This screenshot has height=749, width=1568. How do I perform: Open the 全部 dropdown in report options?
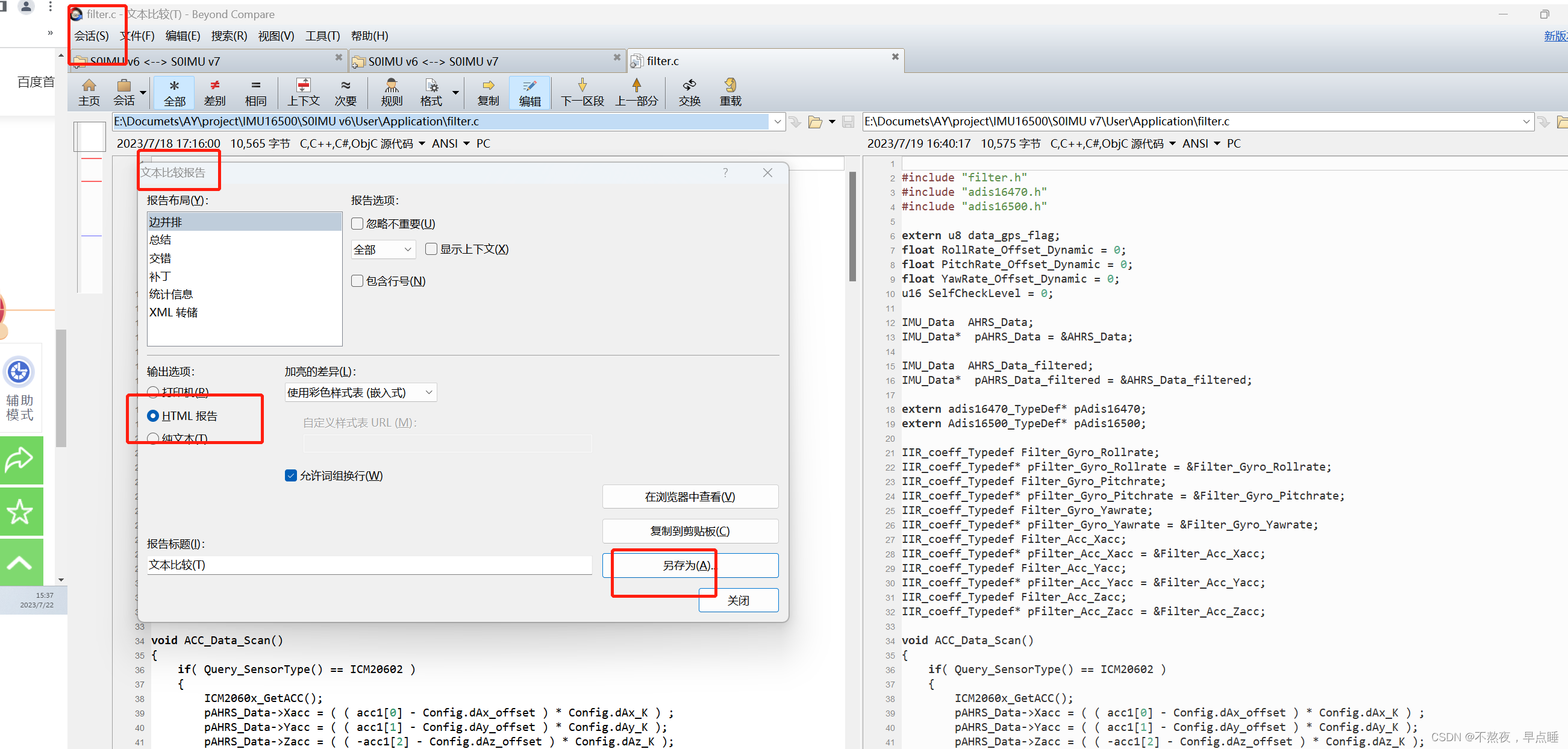coord(384,249)
